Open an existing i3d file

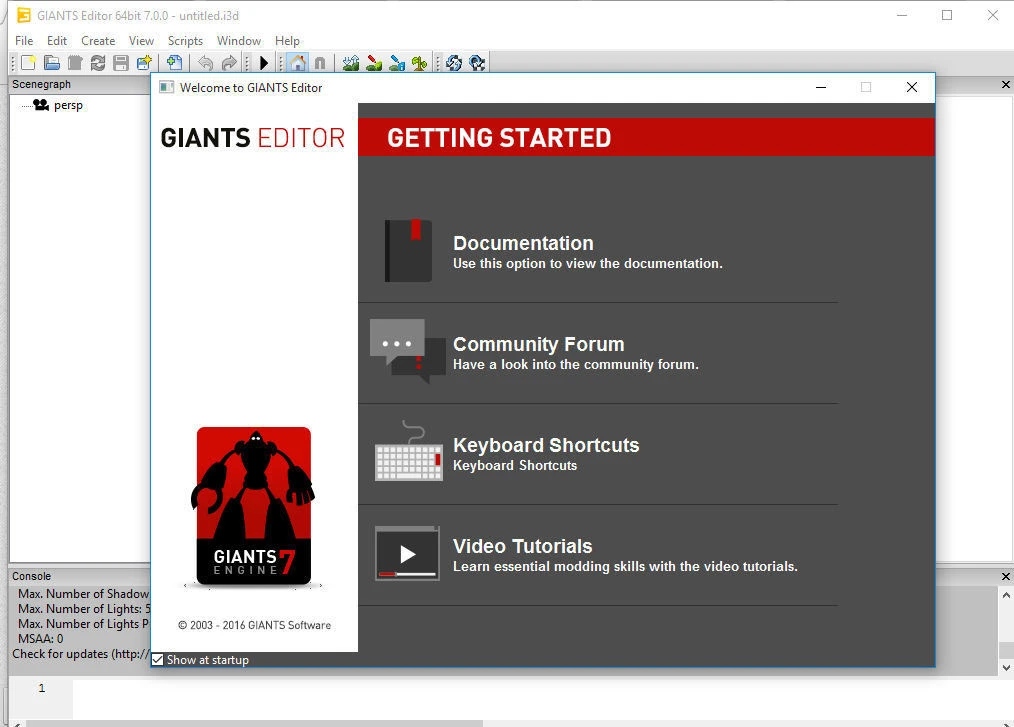tap(52, 62)
